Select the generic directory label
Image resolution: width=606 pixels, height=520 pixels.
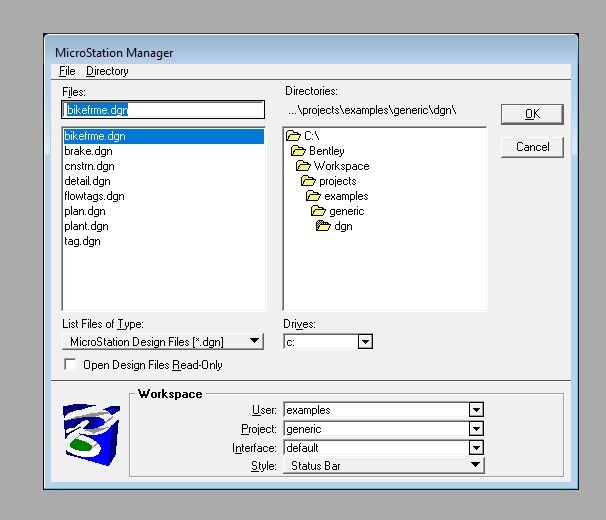coord(347,211)
